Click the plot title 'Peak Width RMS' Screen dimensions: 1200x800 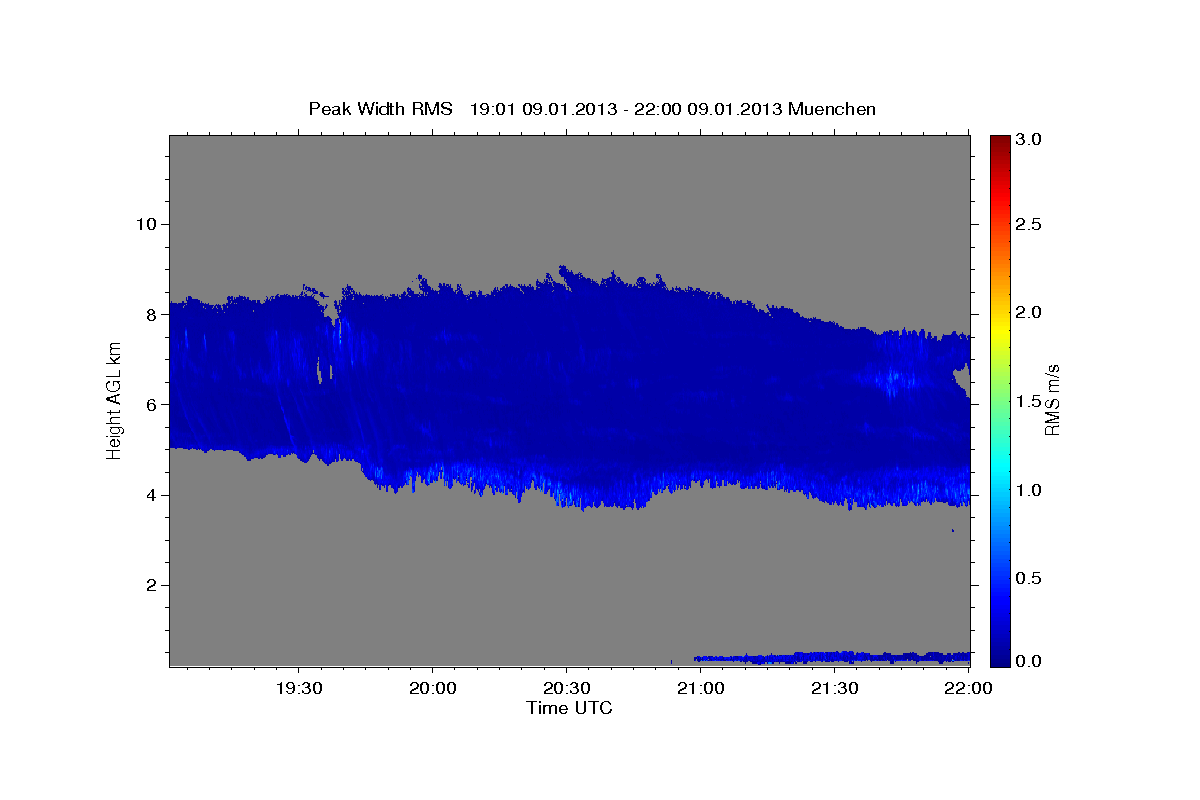tap(380, 108)
